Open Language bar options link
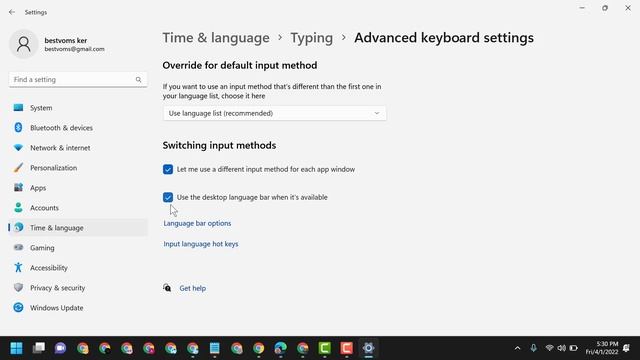This screenshot has width=640, height=360. click(197, 223)
